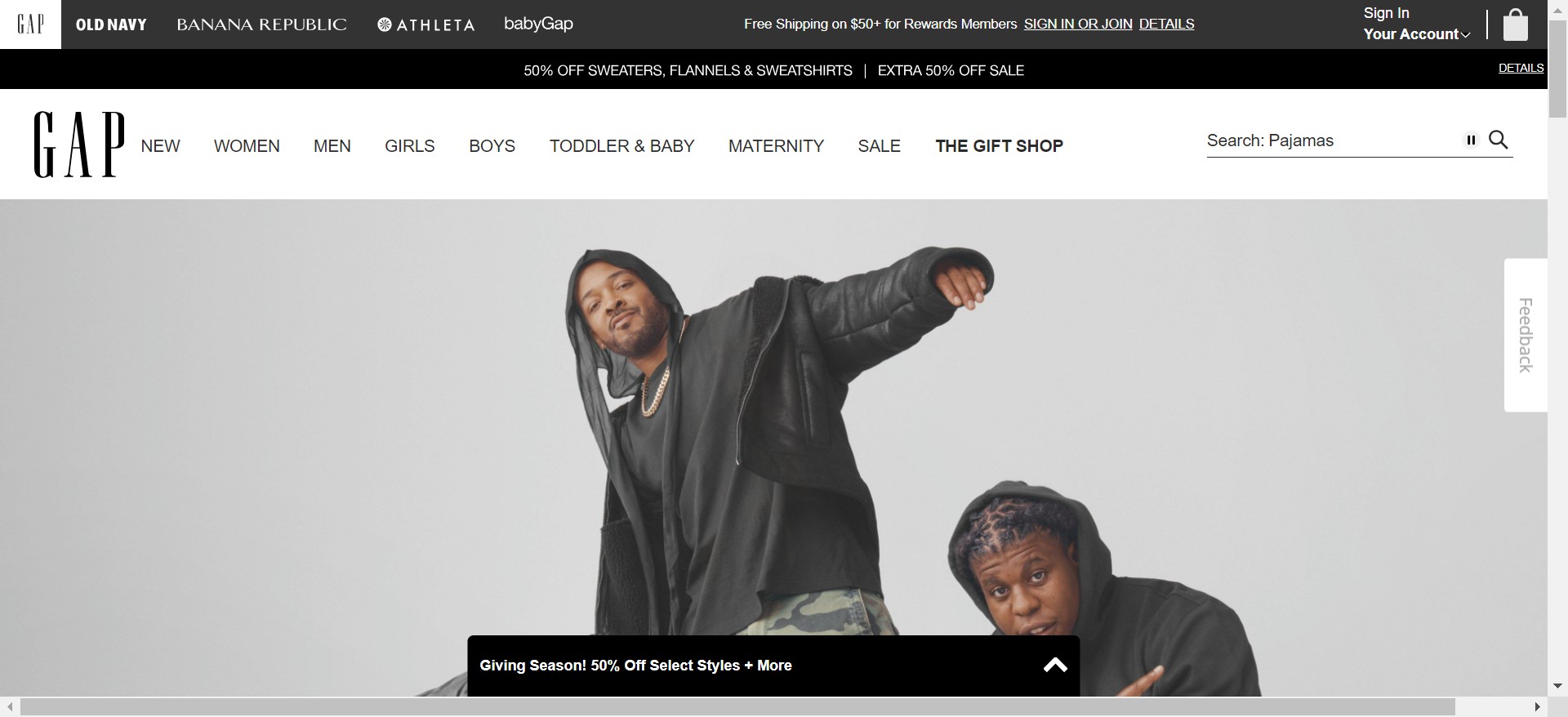Visit the babyGap brand link
Viewport: 1568px width, 717px height.
538,24
